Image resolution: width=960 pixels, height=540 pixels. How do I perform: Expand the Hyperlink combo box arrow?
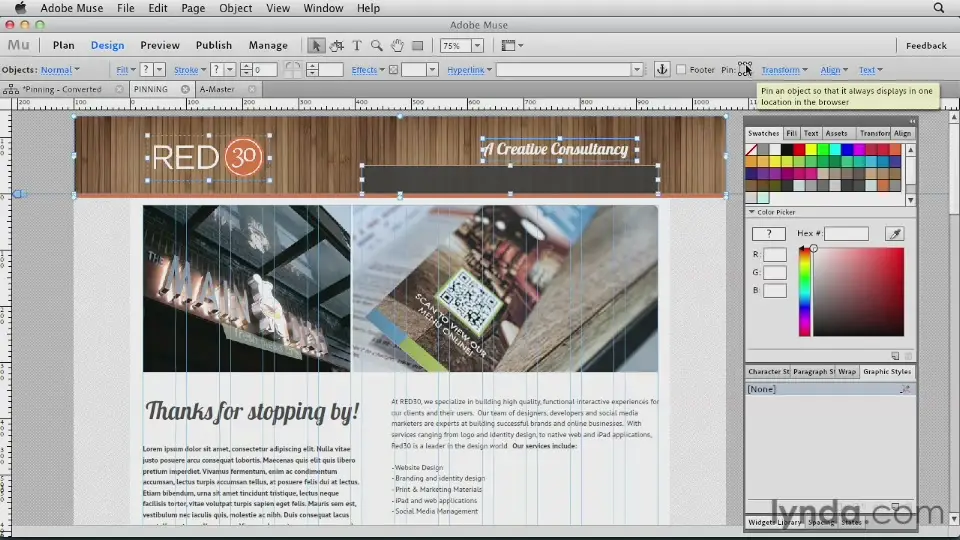pos(636,70)
